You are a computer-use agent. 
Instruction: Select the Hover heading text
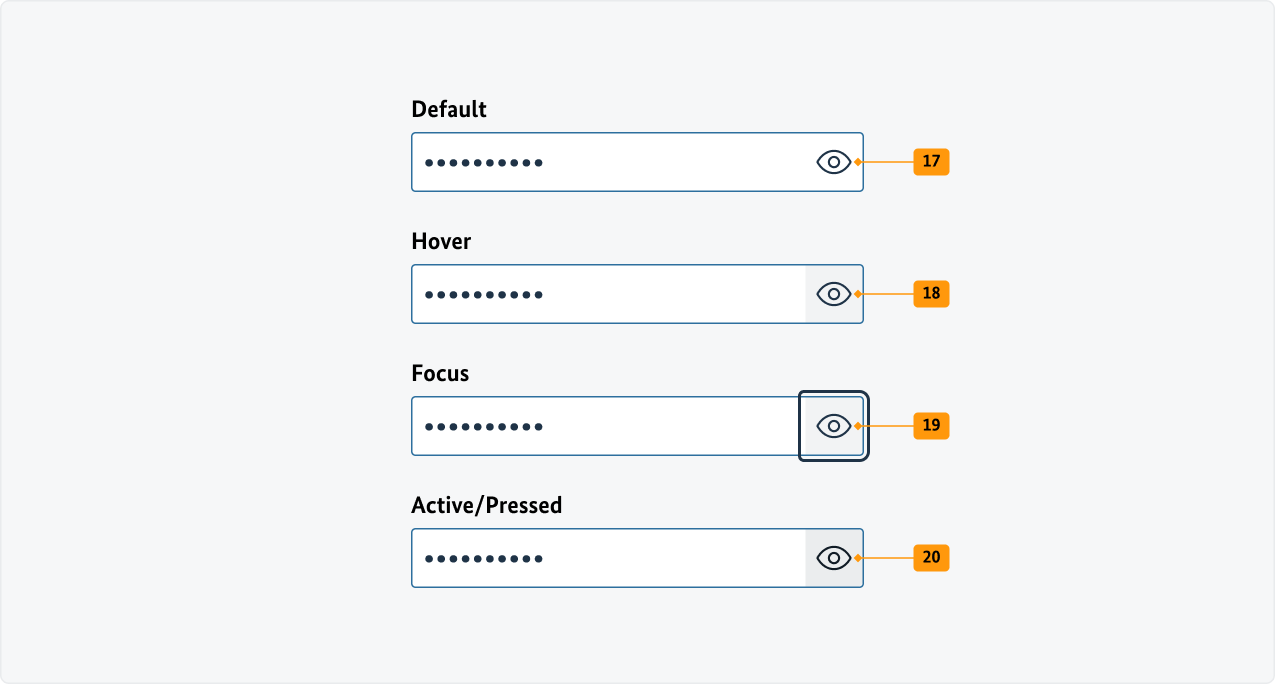[440, 241]
